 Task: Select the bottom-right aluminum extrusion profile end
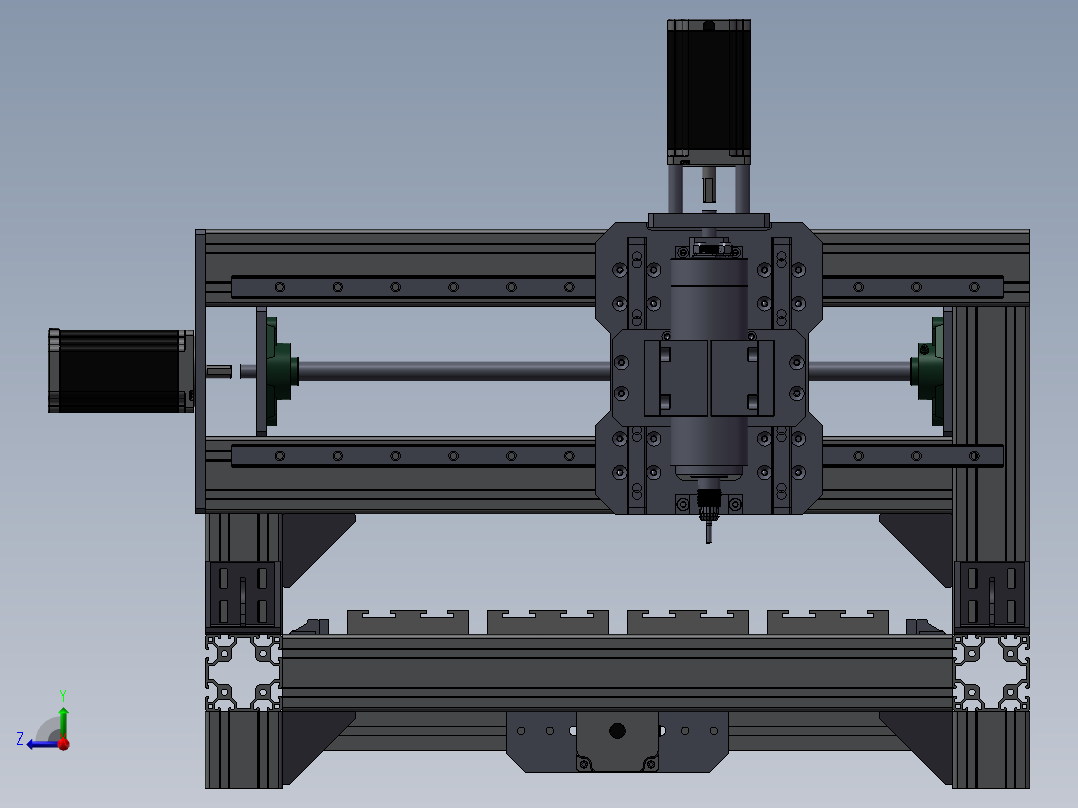[991, 671]
